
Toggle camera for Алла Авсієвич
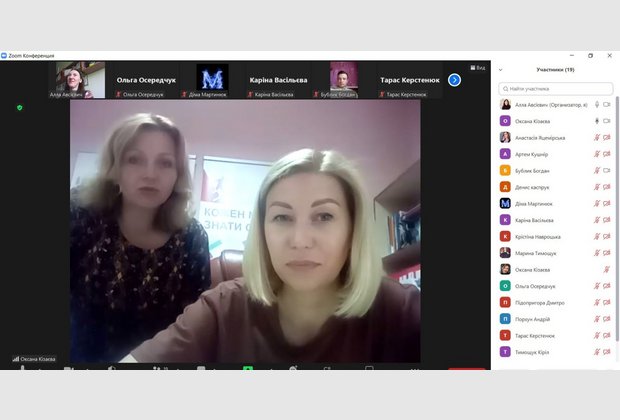607,105
